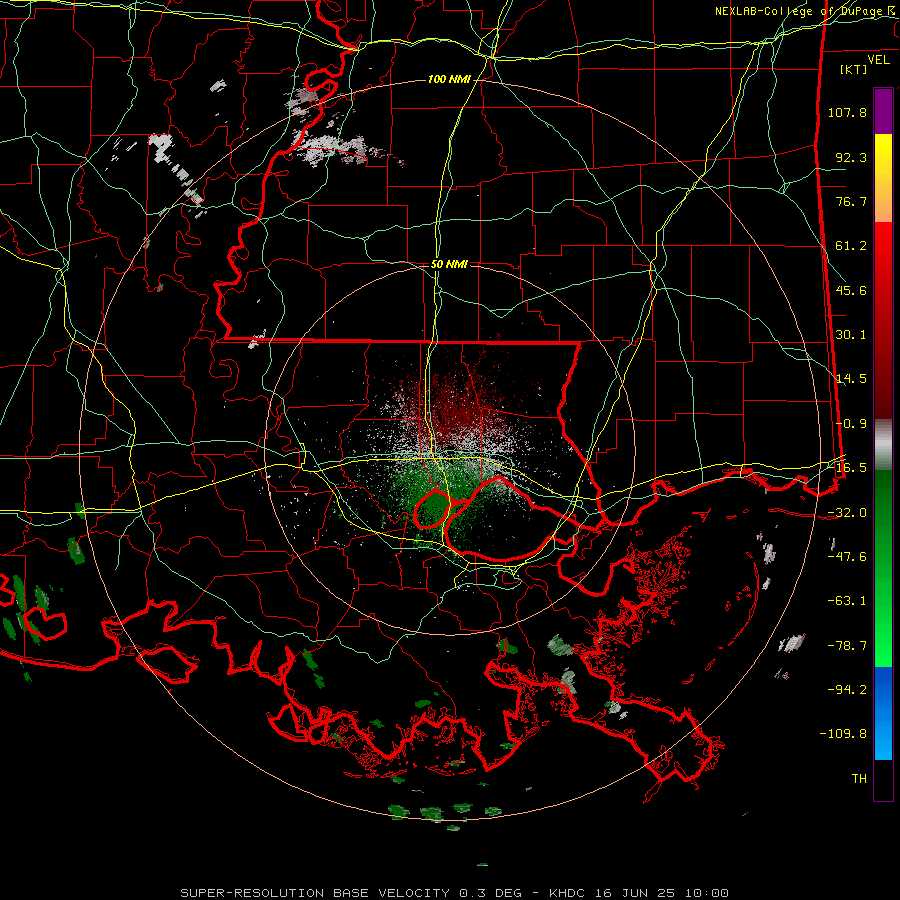
Task: Click the 50 NMI range ring label
Action: pyautogui.click(x=449, y=264)
